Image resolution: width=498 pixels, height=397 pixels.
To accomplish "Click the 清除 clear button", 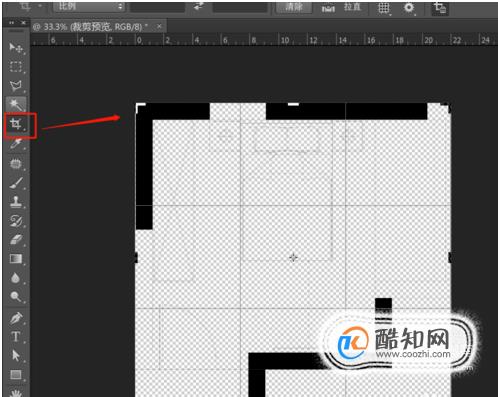I will [x=294, y=7].
